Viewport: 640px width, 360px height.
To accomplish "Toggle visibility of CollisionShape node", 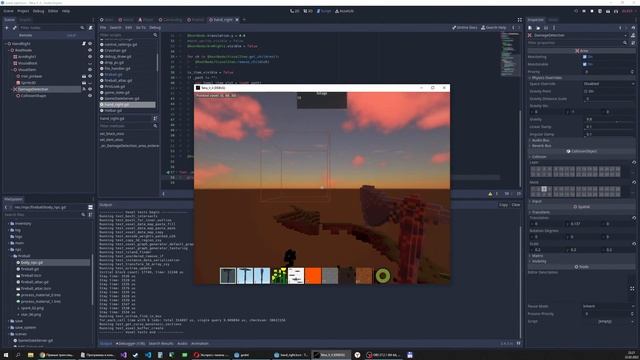I will click(x=90, y=96).
